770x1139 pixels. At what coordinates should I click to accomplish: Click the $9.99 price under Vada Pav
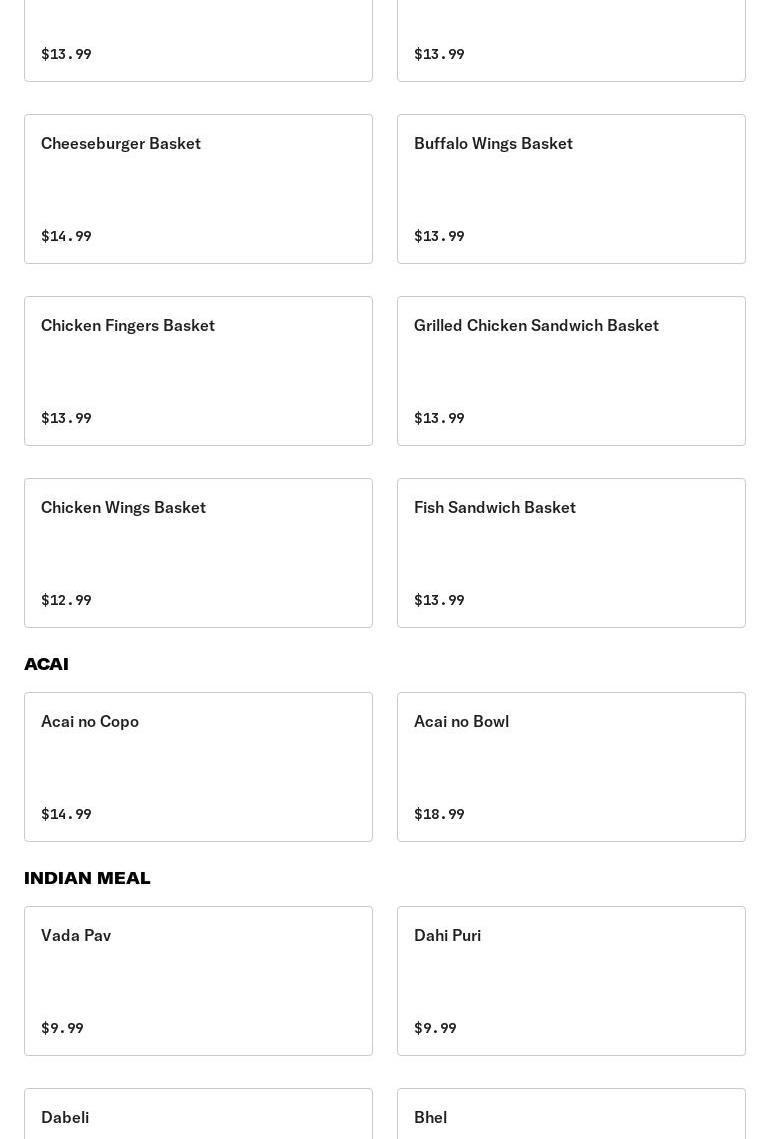click(62, 1028)
